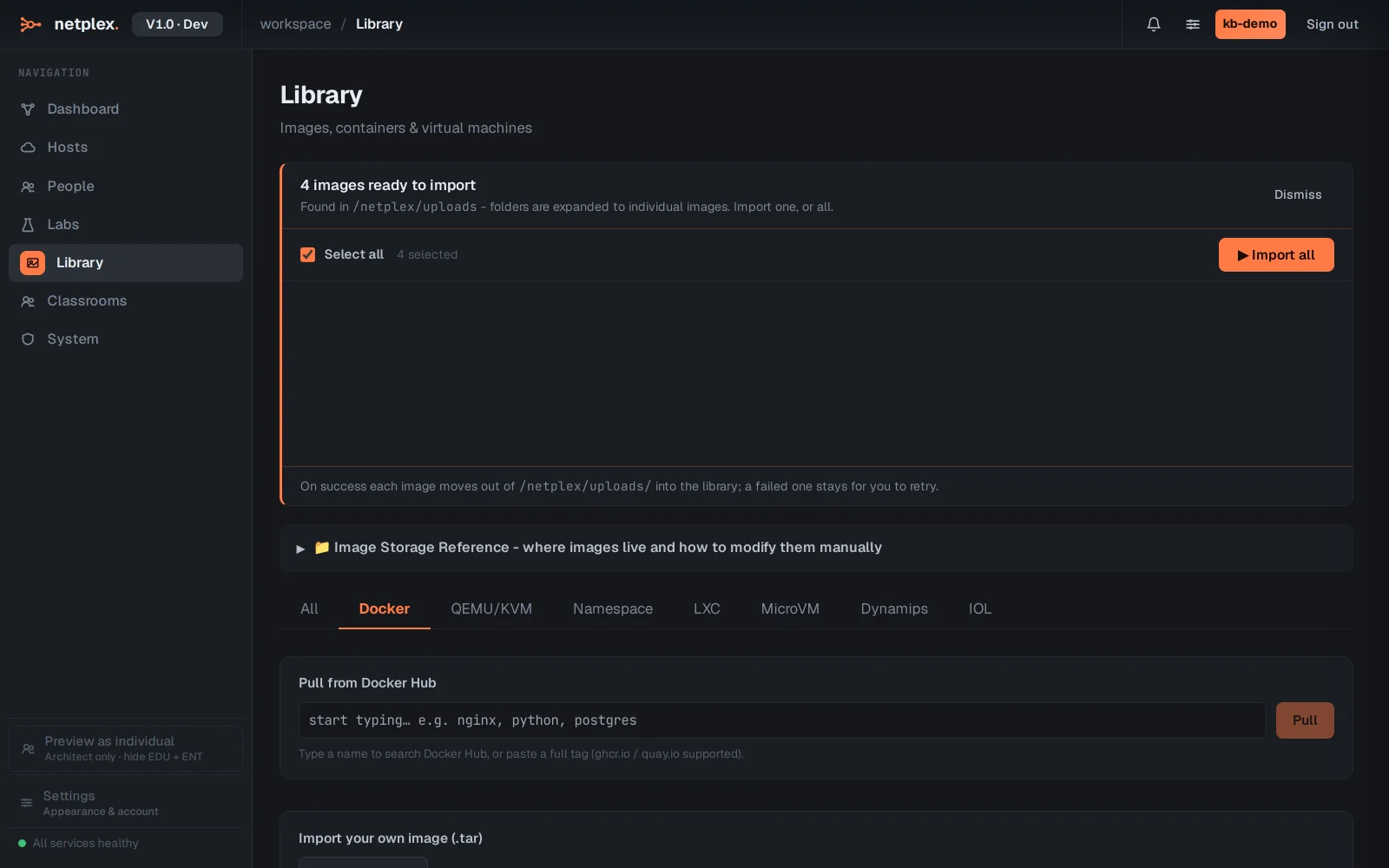Open Settings Appearance & account

point(126,803)
